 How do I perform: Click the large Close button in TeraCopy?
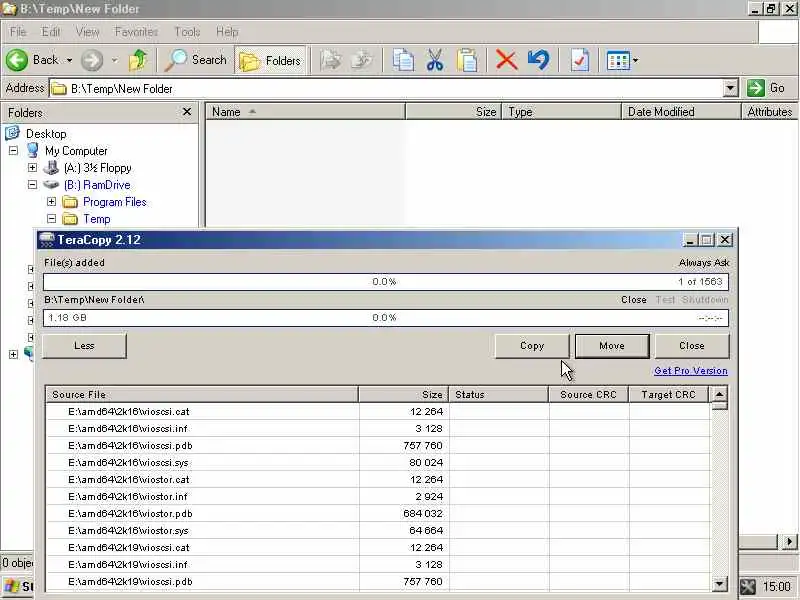[x=691, y=346]
